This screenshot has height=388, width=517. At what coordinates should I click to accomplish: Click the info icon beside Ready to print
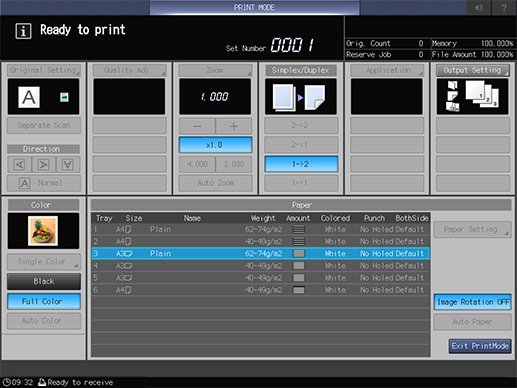[23, 31]
